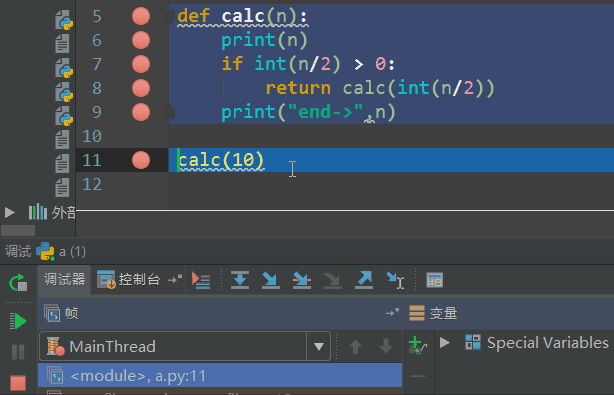Click the print(n) statement on line 6
614x395 pixels.
(264, 40)
